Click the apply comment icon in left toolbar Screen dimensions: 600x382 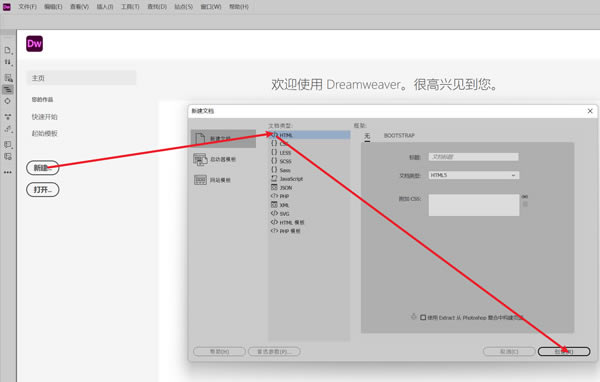8,144
